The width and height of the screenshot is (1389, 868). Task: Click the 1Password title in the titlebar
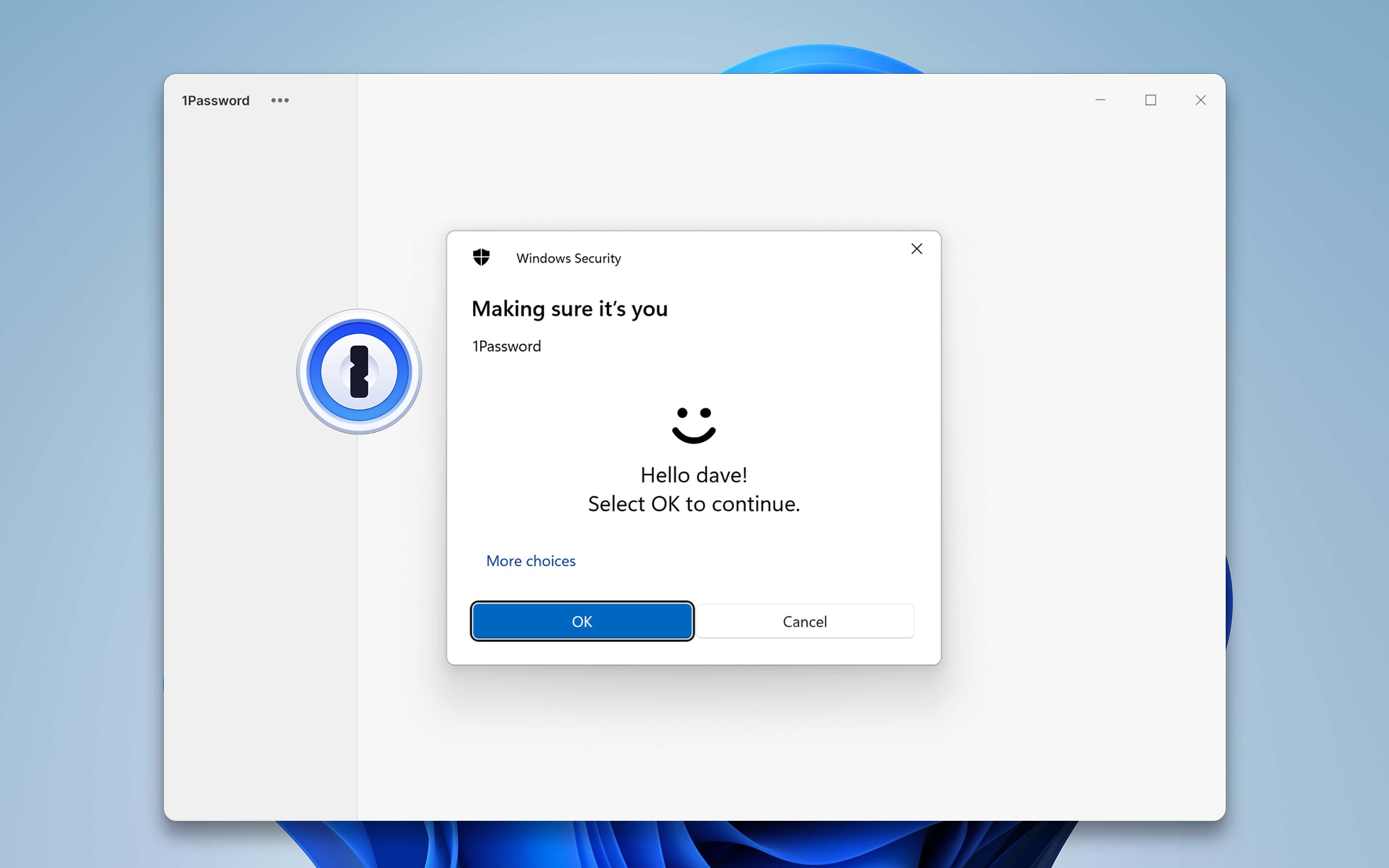pyautogui.click(x=215, y=100)
